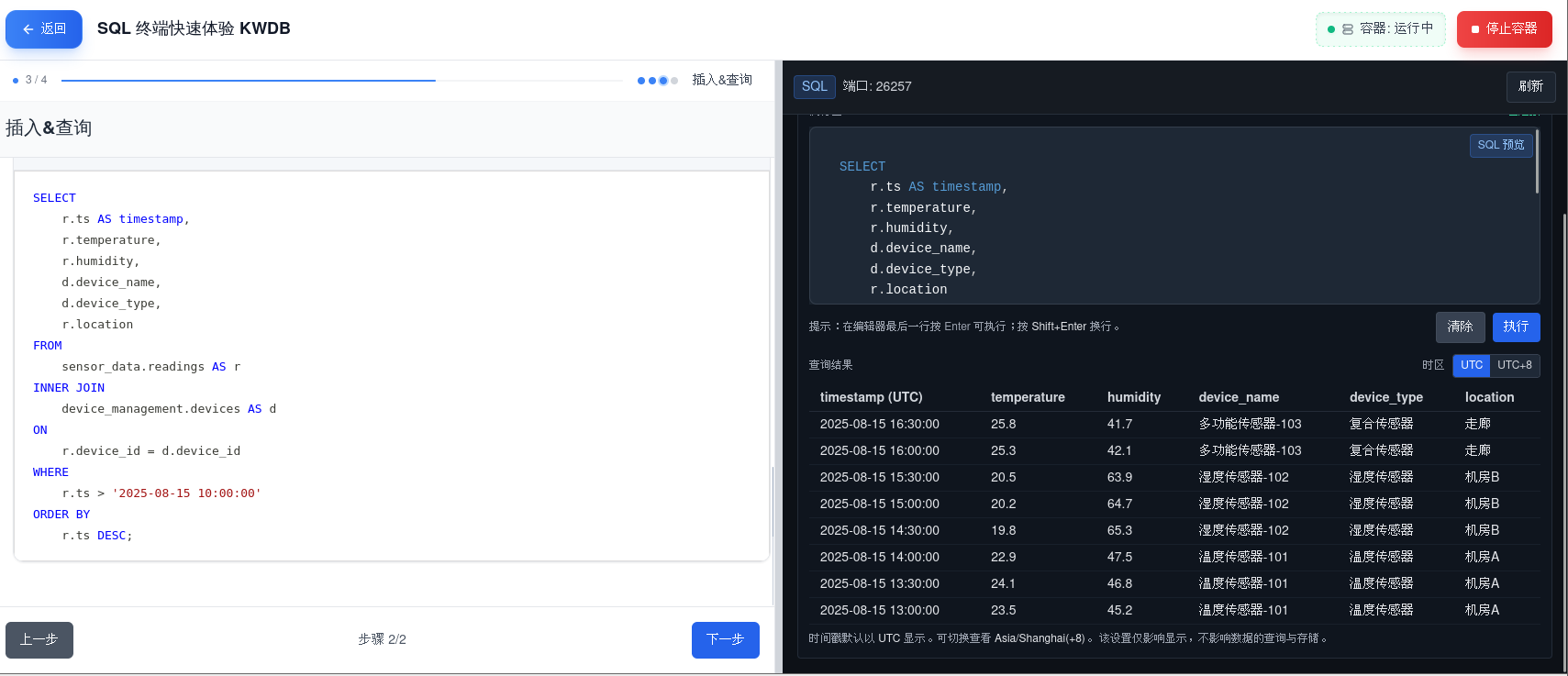Image resolution: width=1568 pixels, height=676 pixels.
Task: Click the vertical splitter between the panels
Action: (778, 367)
